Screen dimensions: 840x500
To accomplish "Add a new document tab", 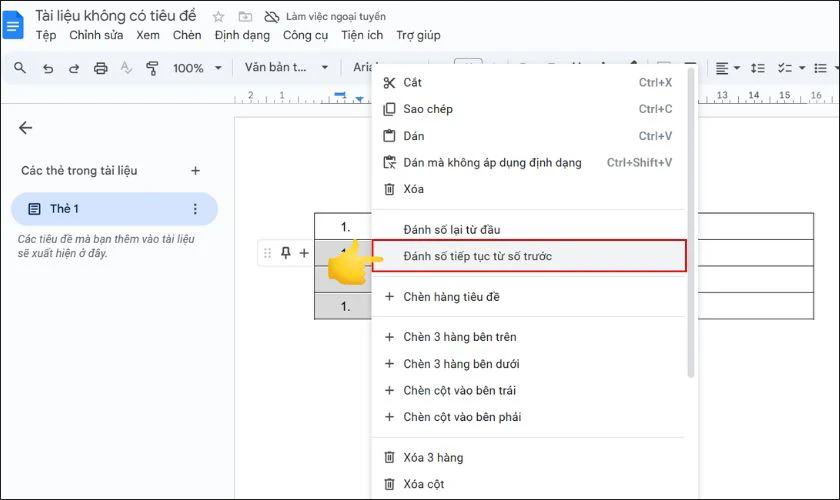I will click(196, 170).
